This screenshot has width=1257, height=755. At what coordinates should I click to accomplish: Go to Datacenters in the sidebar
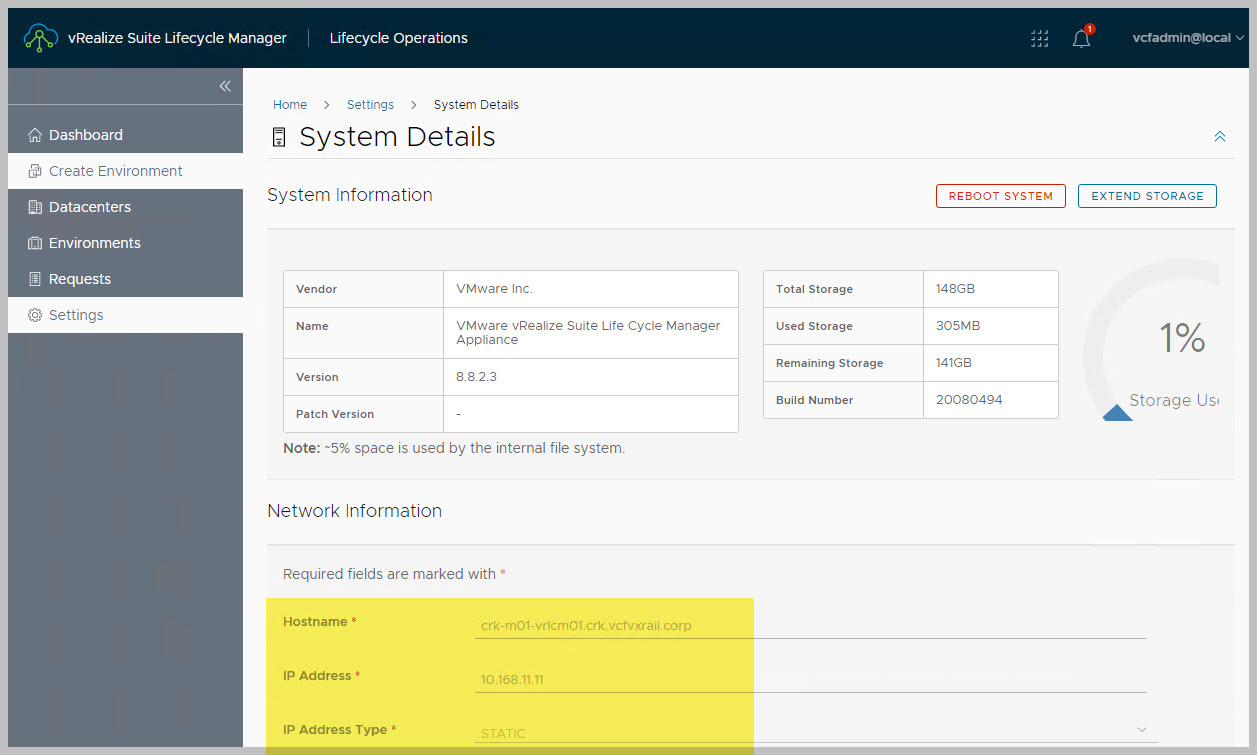[x=90, y=207]
